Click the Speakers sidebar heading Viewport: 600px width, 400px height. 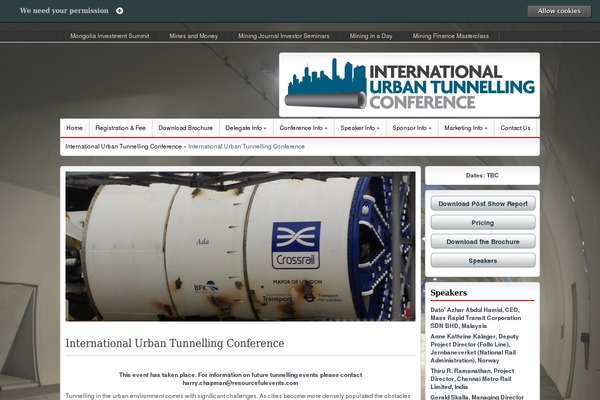click(x=448, y=293)
